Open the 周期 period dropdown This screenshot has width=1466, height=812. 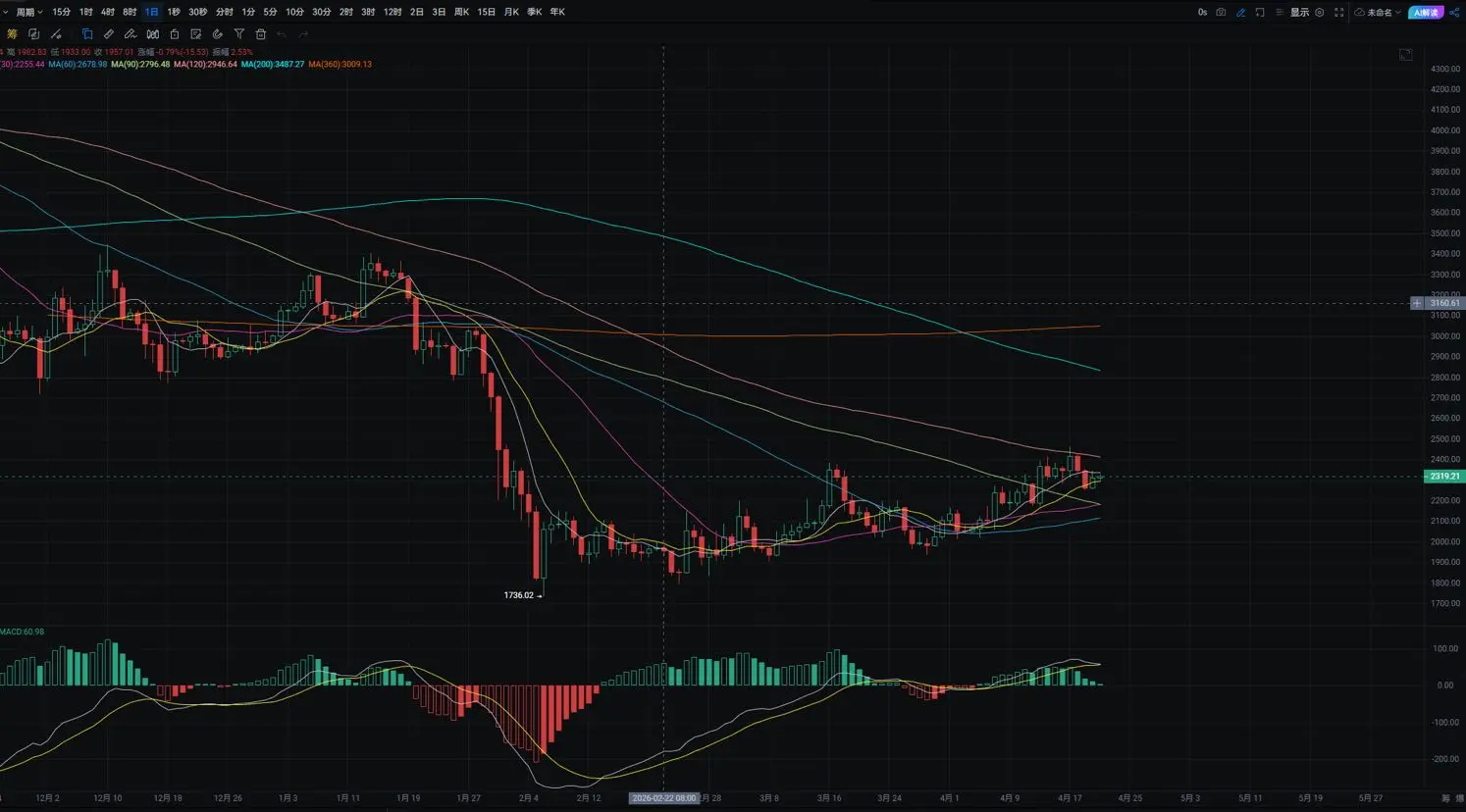28,12
